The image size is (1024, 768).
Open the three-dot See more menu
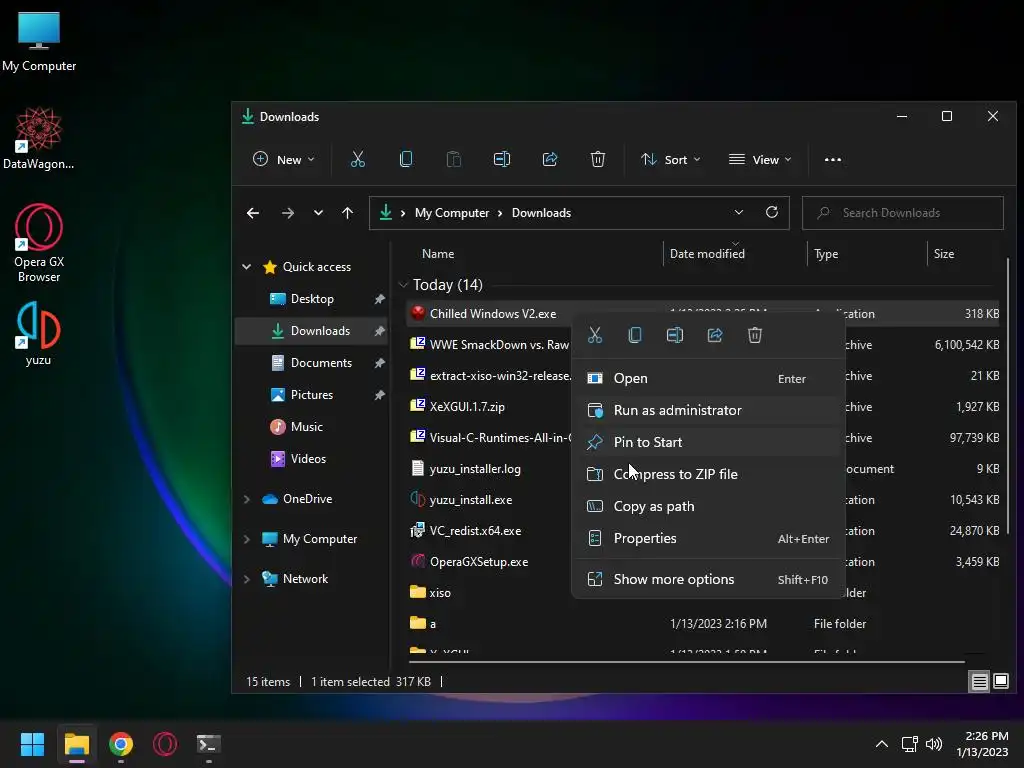833,159
